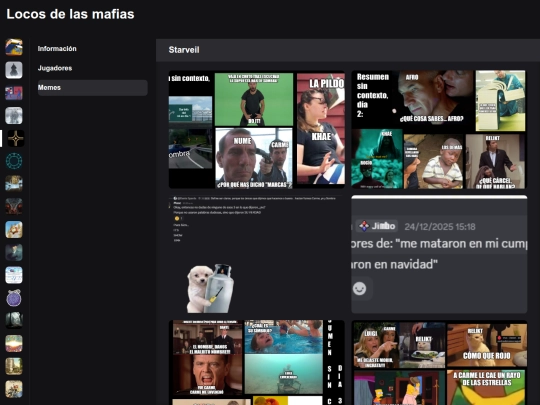This screenshot has width=540, height=405.
Task: Open the Resumen sin contexto día 2 meme
Action: coord(439,129)
